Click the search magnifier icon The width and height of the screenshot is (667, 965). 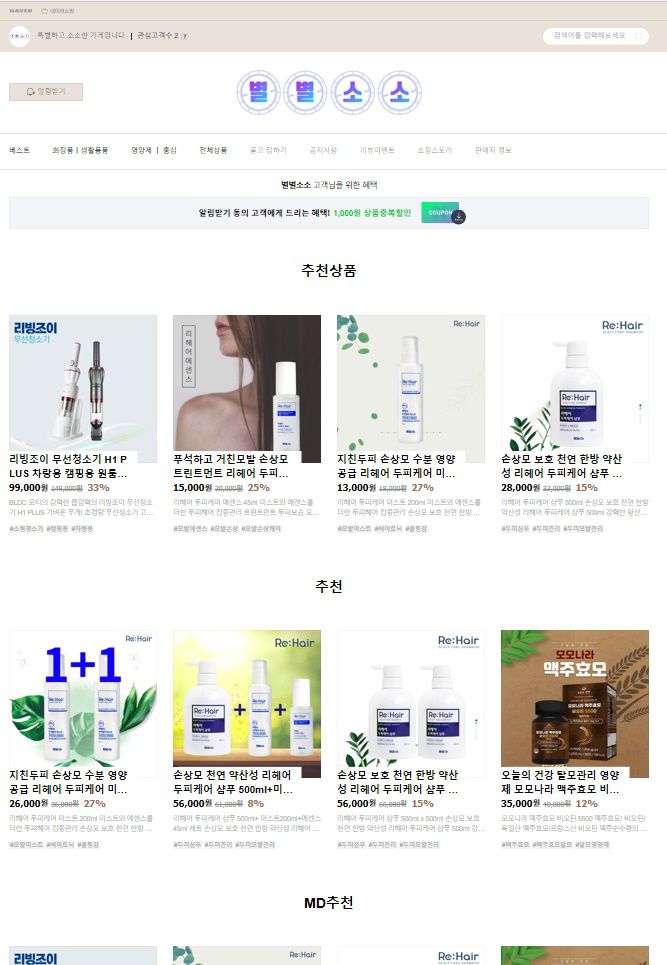coord(638,36)
